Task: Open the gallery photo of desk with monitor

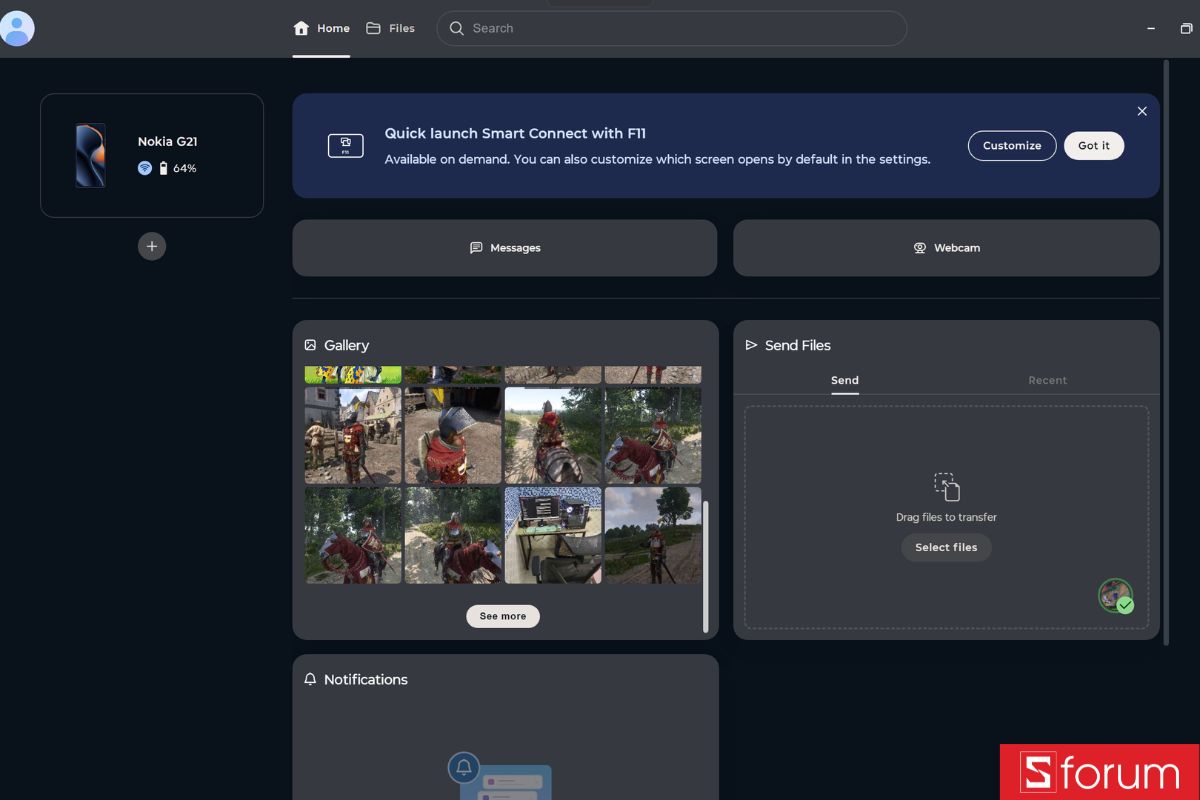Action: point(553,535)
